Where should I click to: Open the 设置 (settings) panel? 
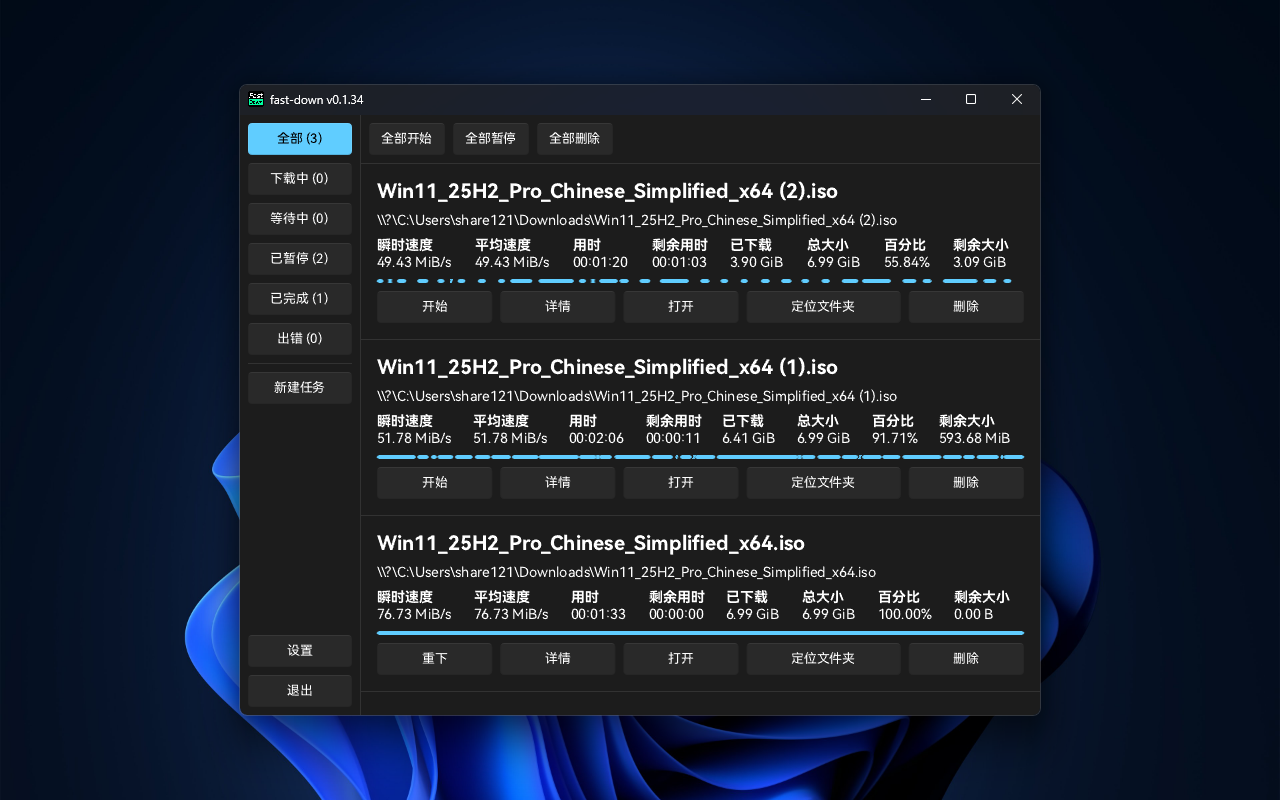[x=299, y=650]
